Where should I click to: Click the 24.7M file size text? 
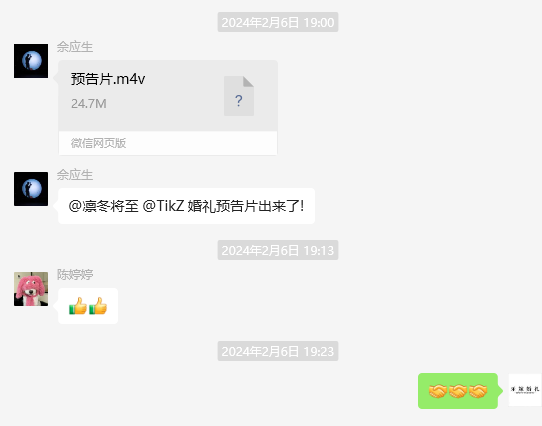point(89,104)
